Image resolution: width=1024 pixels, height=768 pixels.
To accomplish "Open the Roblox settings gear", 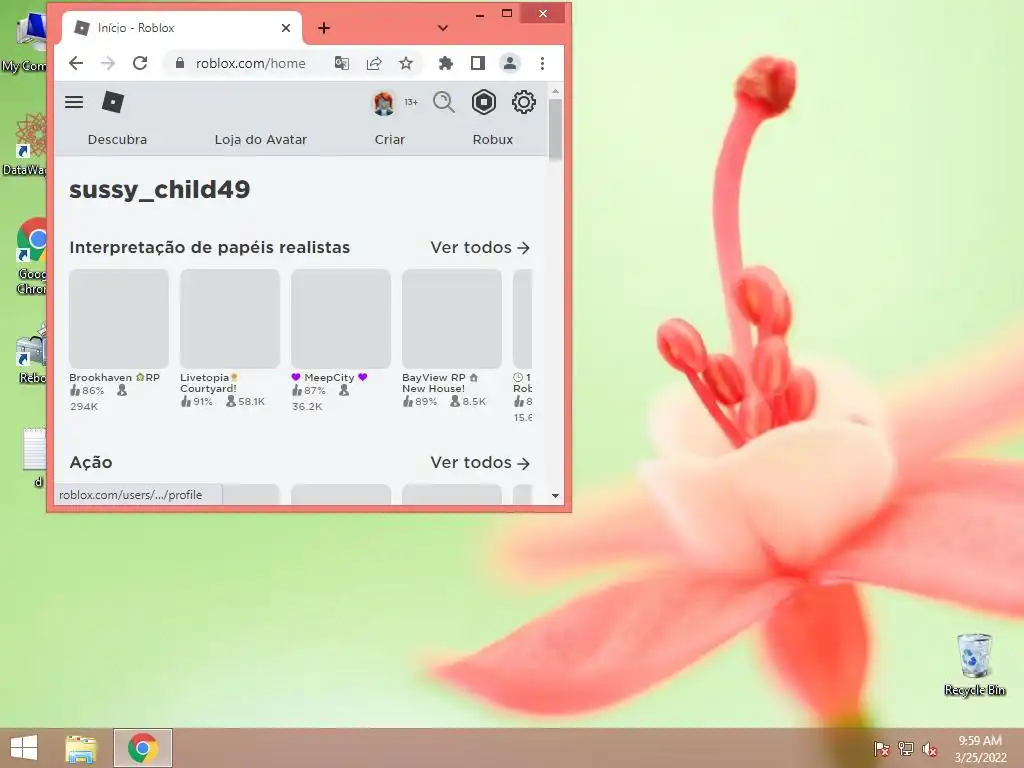I will pyautogui.click(x=524, y=103).
